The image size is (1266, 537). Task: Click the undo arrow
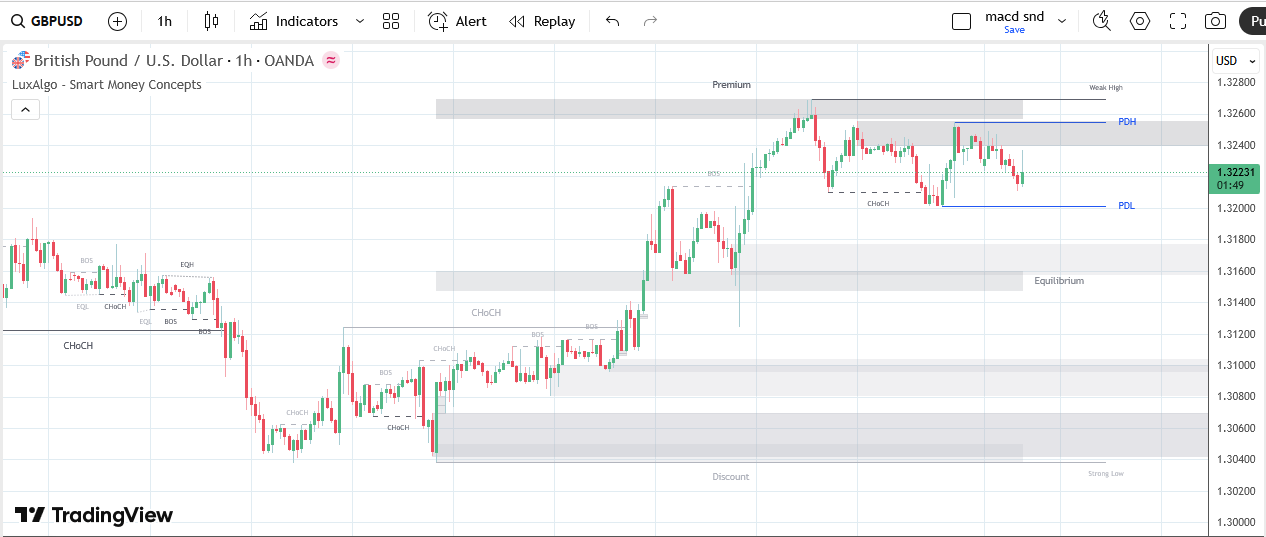pyautogui.click(x=612, y=21)
